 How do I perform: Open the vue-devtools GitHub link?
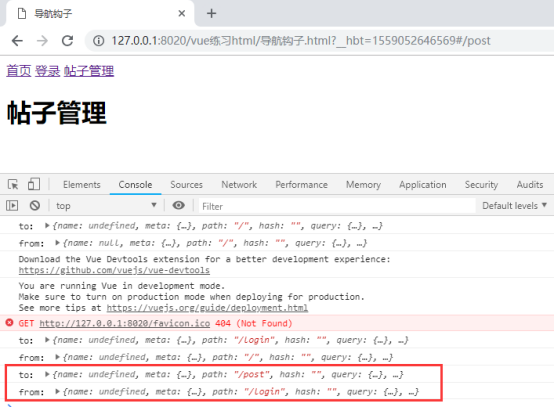click(x=114, y=270)
